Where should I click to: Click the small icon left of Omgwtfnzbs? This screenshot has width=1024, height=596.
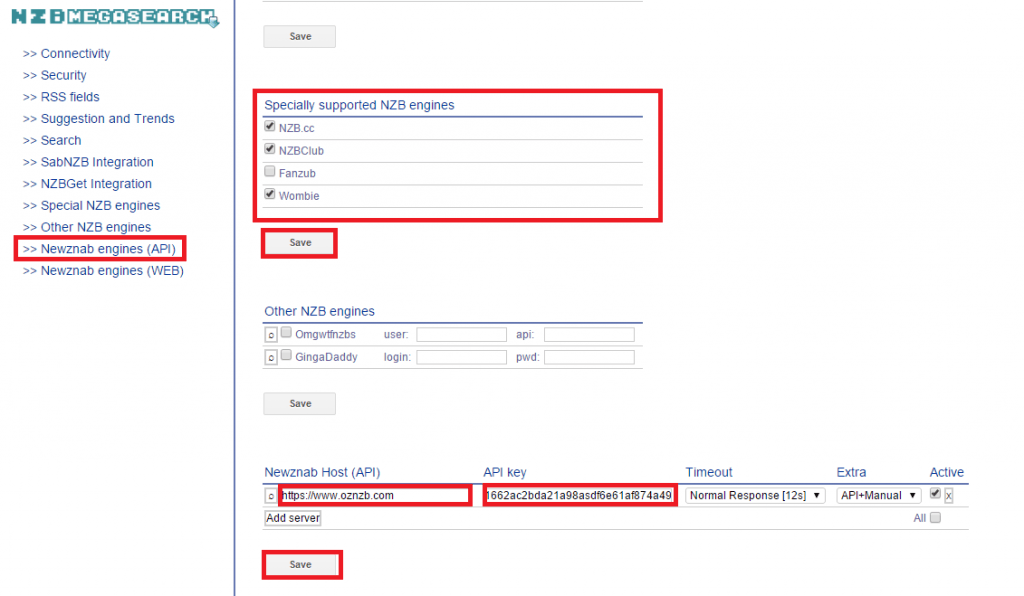click(x=270, y=333)
